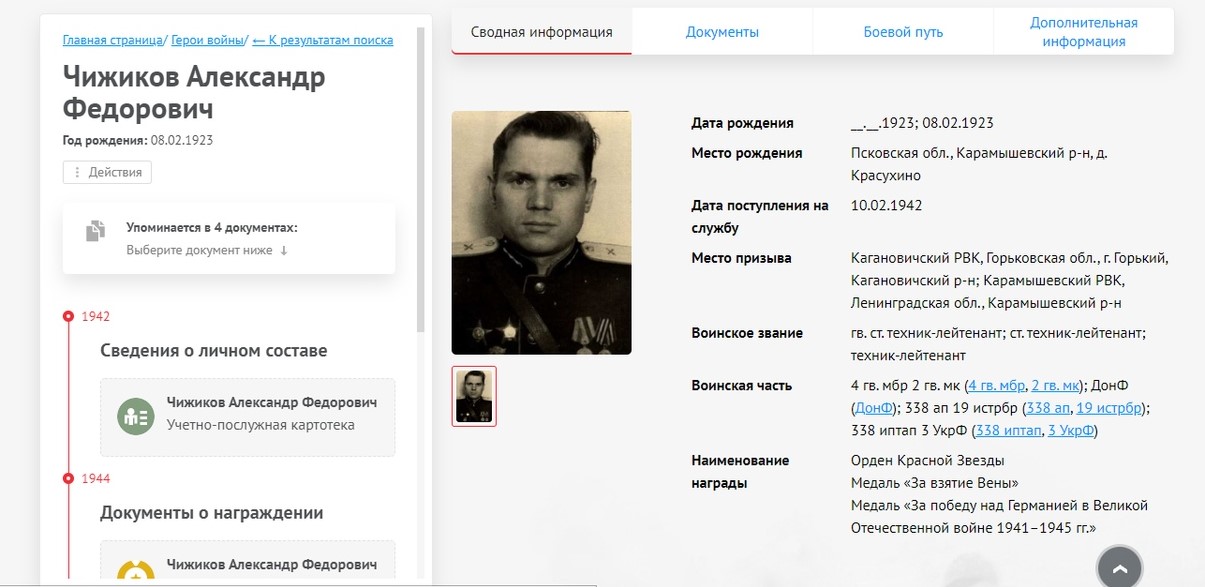
Task: Select the Сводная информация tab
Action: 542,32
